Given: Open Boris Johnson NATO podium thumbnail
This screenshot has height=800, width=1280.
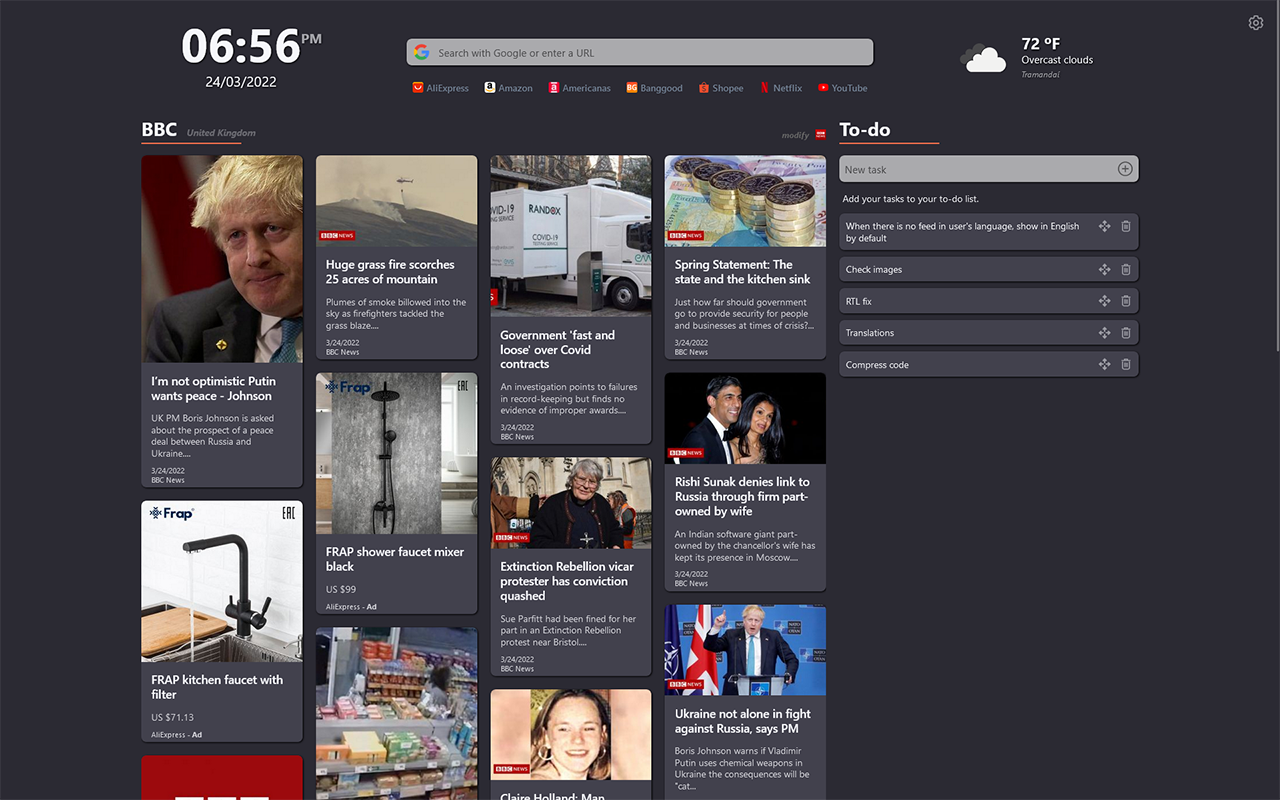Looking at the screenshot, I should (745, 650).
